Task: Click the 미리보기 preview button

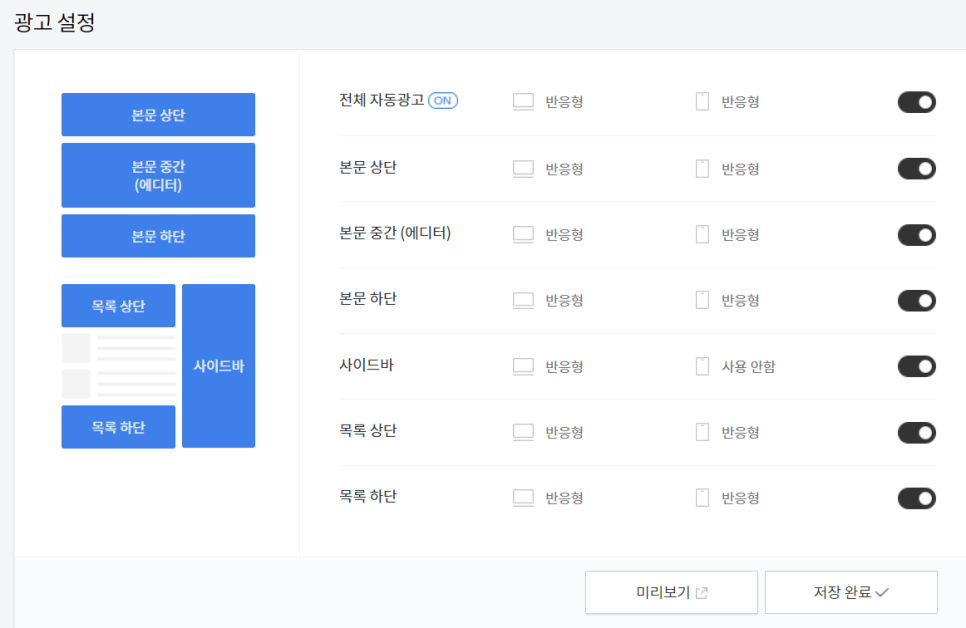Action: (672, 592)
